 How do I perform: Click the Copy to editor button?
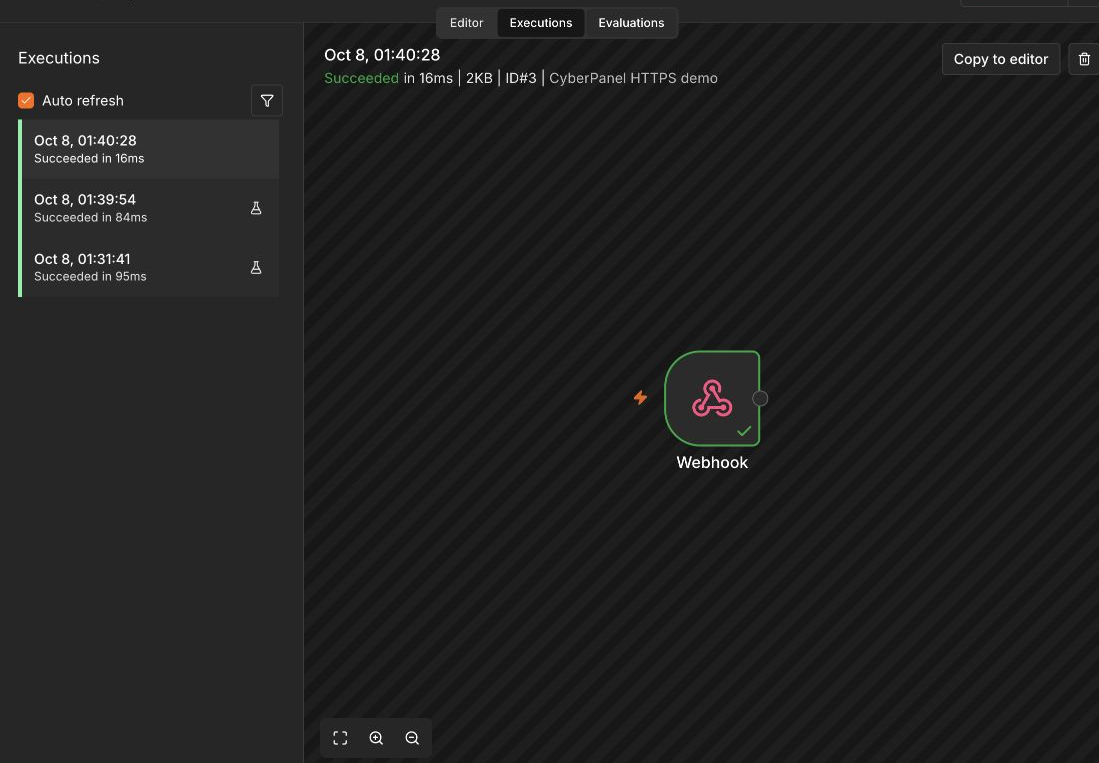[x=1000, y=60]
